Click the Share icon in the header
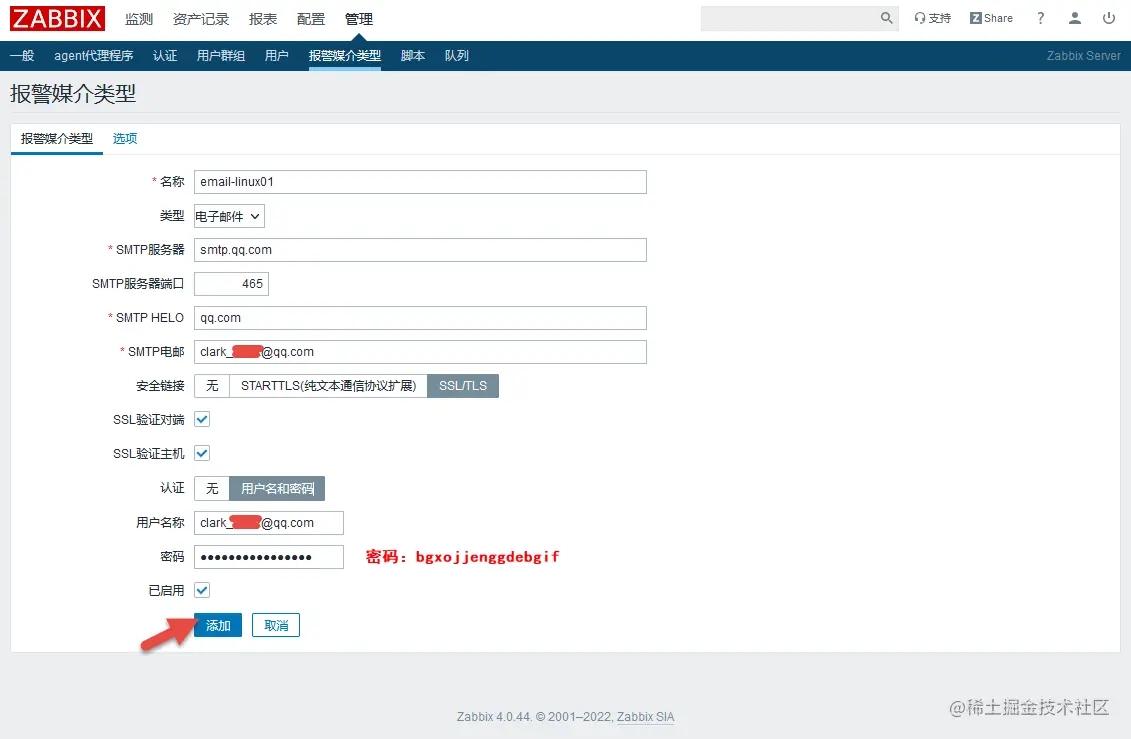The image size is (1131, 739). pos(989,17)
